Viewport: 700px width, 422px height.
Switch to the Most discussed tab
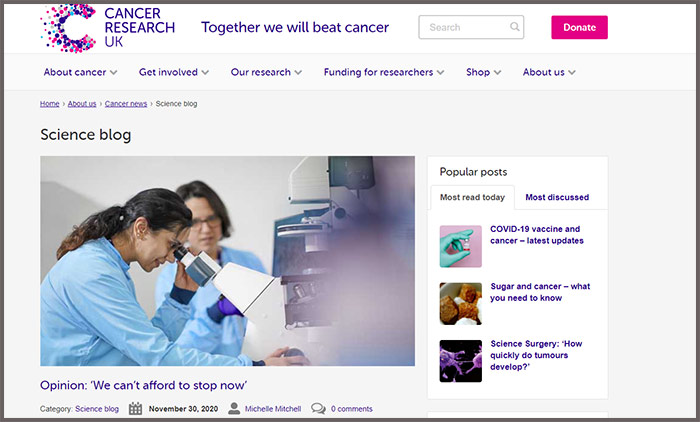(557, 197)
